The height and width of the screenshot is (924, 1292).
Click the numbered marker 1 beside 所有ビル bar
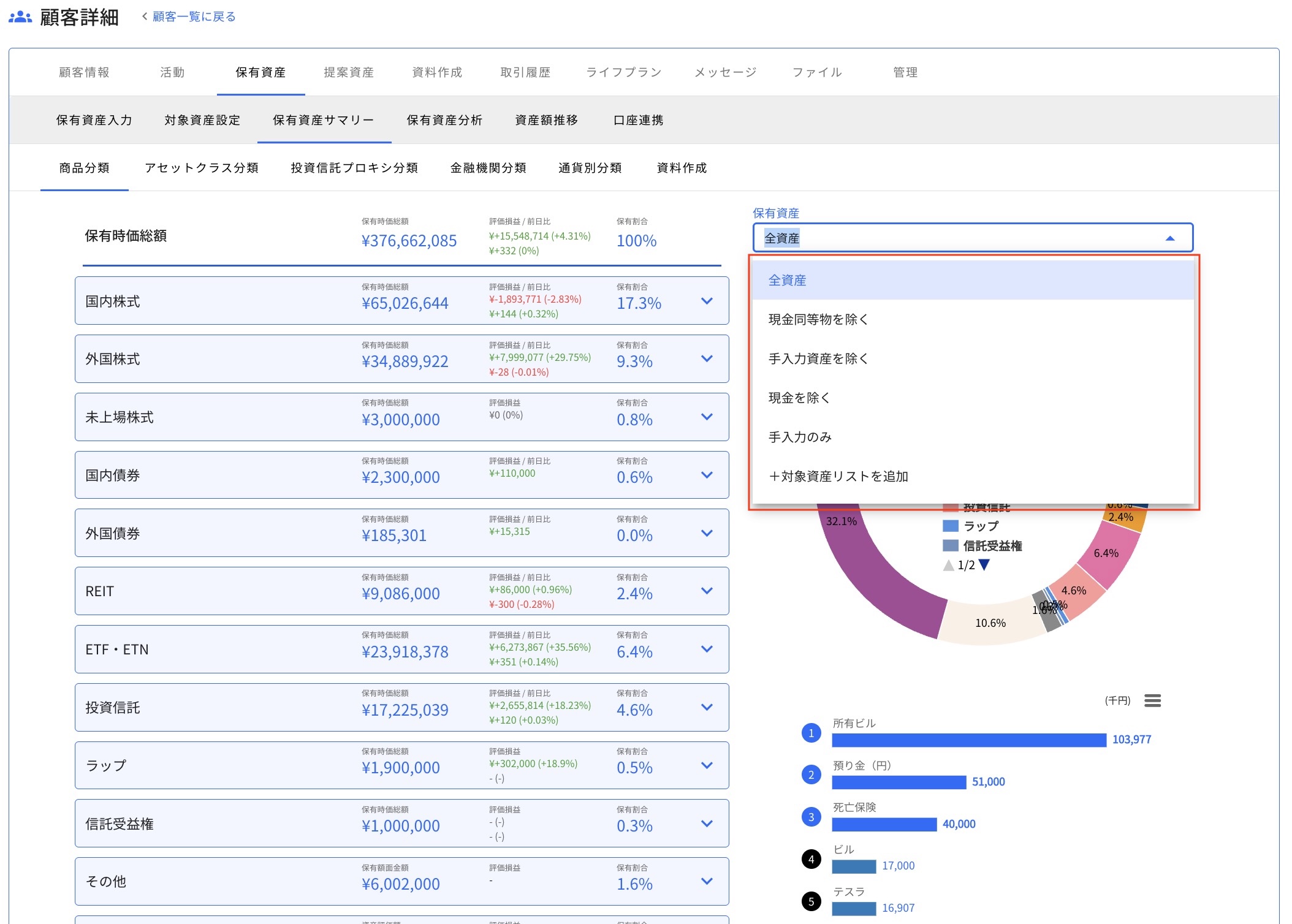[x=811, y=733]
